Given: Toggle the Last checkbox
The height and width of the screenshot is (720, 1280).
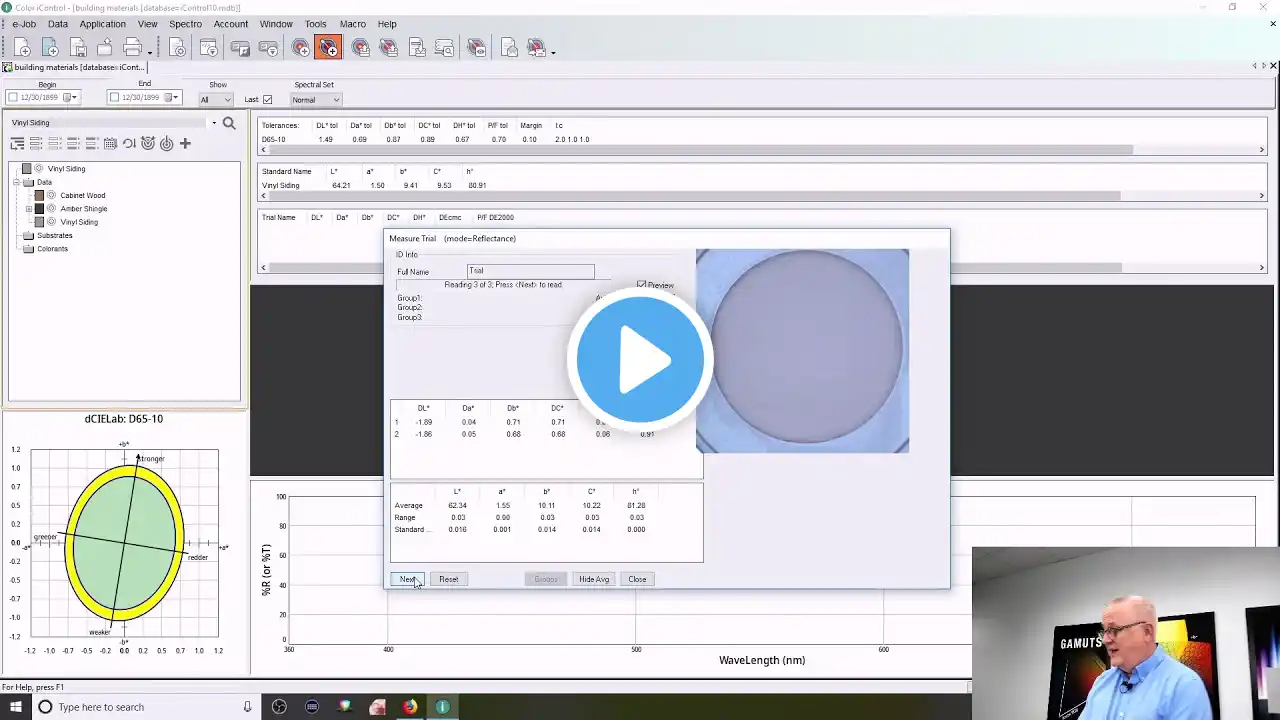Looking at the screenshot, I should [x=267, y=99].
